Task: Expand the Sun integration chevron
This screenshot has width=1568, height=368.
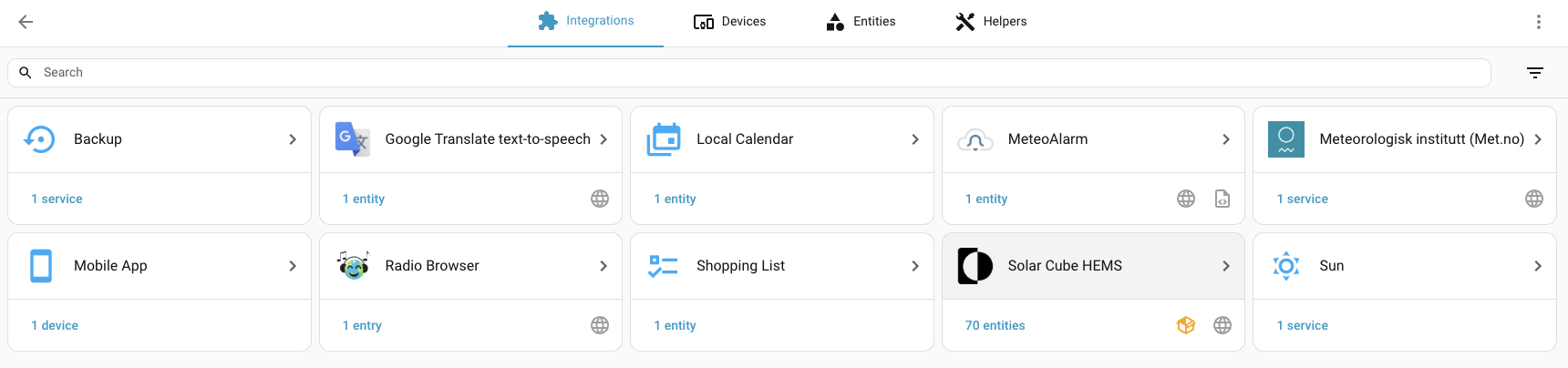Action: (1538, 266)
